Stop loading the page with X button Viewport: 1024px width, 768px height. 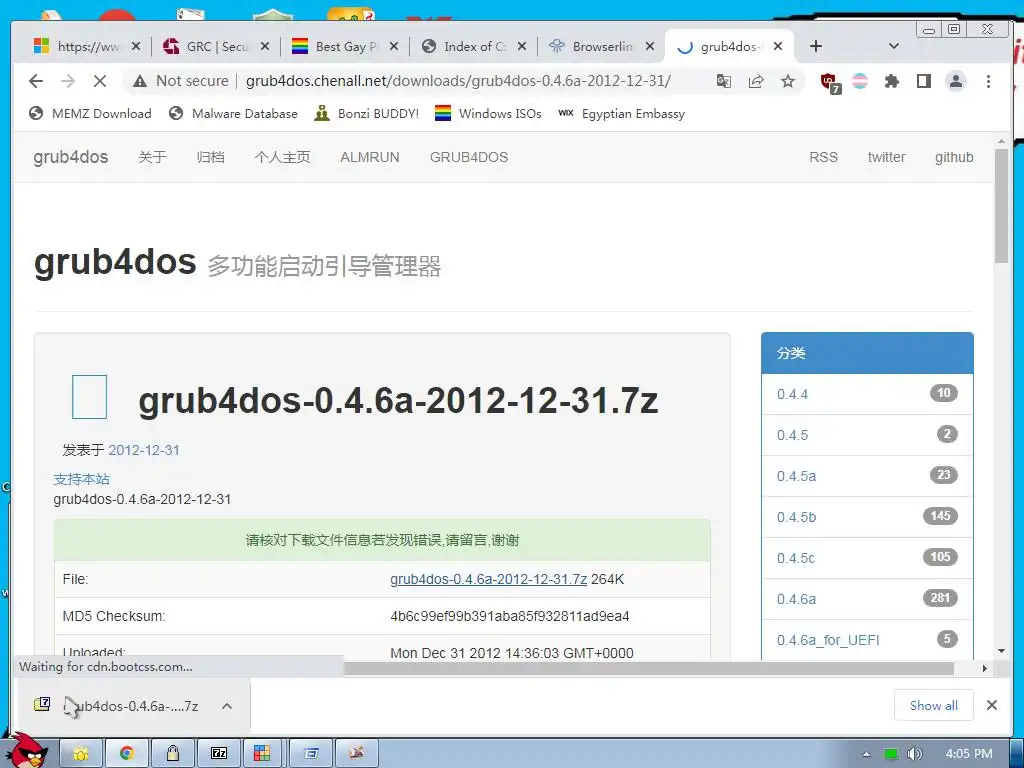(100, 81)
